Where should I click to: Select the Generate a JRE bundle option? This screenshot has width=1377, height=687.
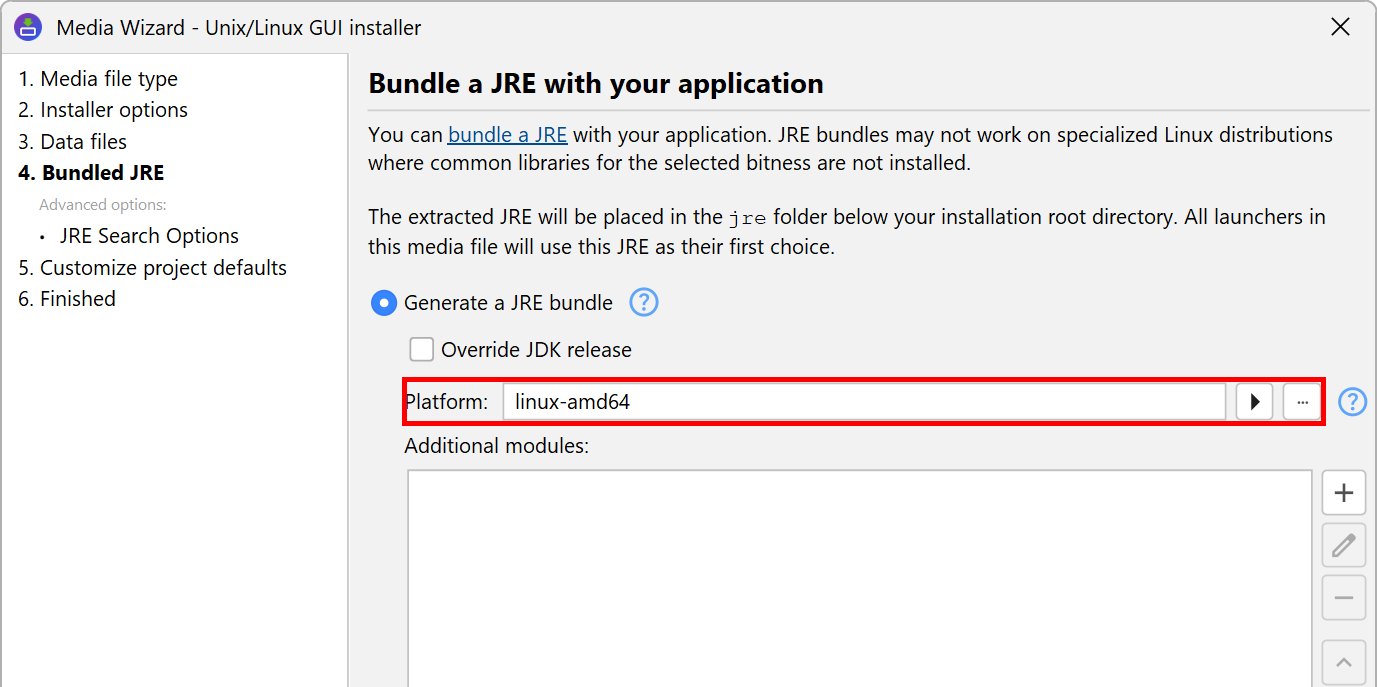point(384,303)
